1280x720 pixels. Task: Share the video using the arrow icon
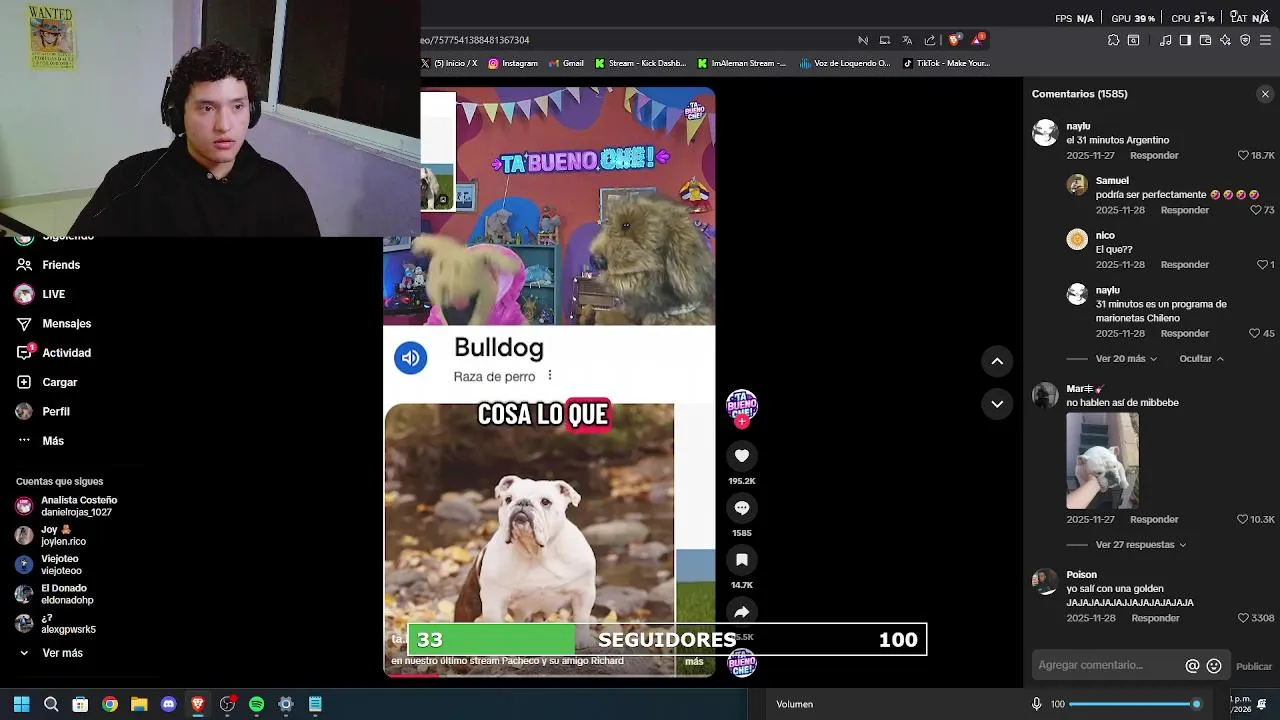coord(741,612)
